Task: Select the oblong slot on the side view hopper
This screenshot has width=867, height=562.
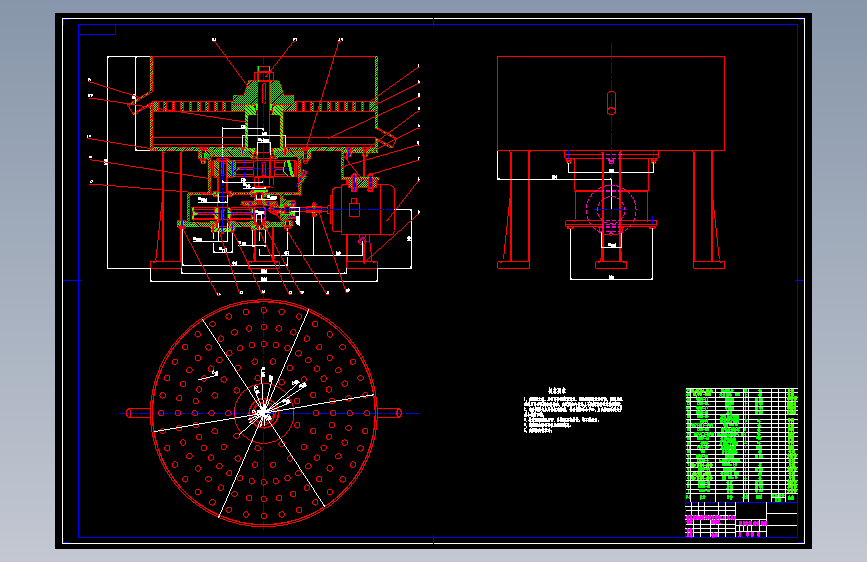Action: coord(611,103)
